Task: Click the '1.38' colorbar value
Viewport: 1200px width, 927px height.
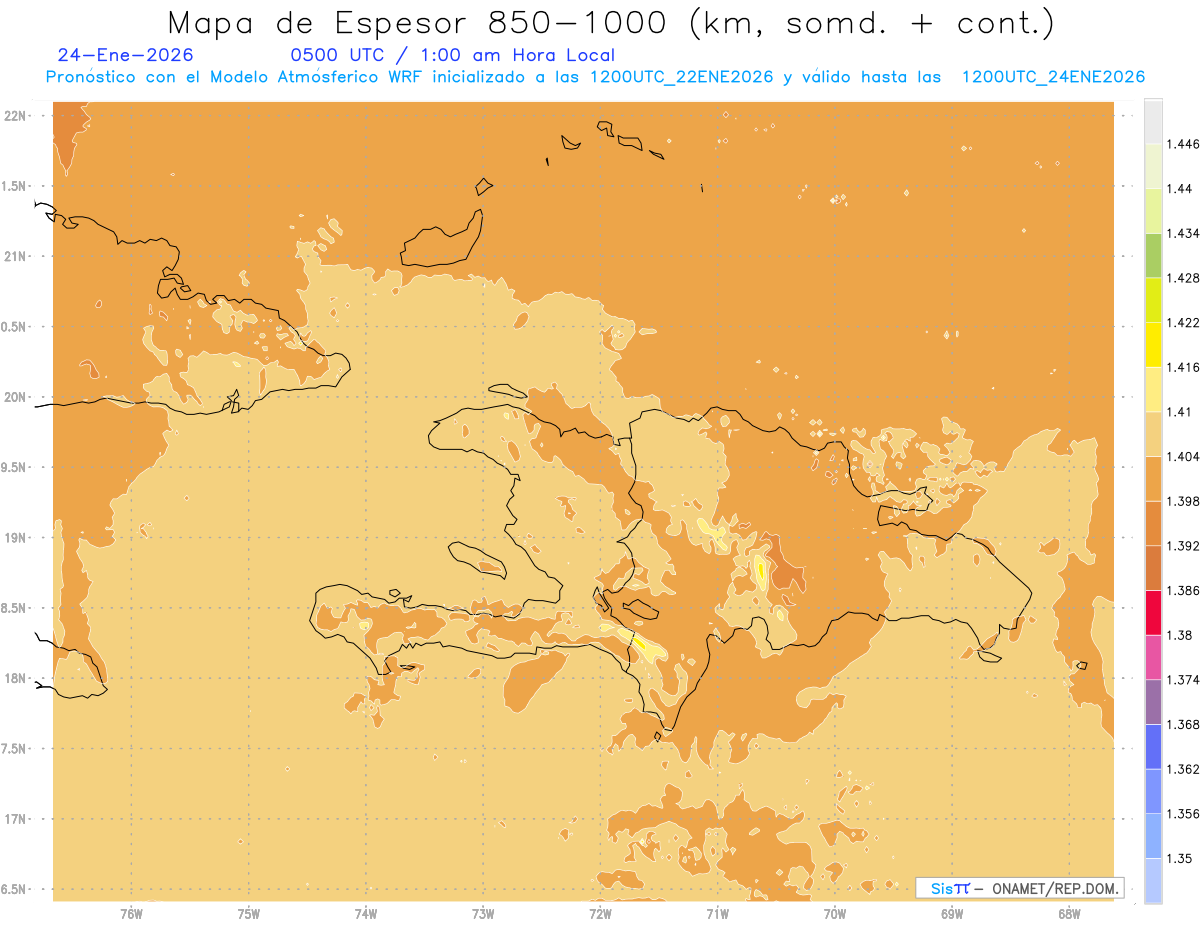Action: [x=1181, y=635]
